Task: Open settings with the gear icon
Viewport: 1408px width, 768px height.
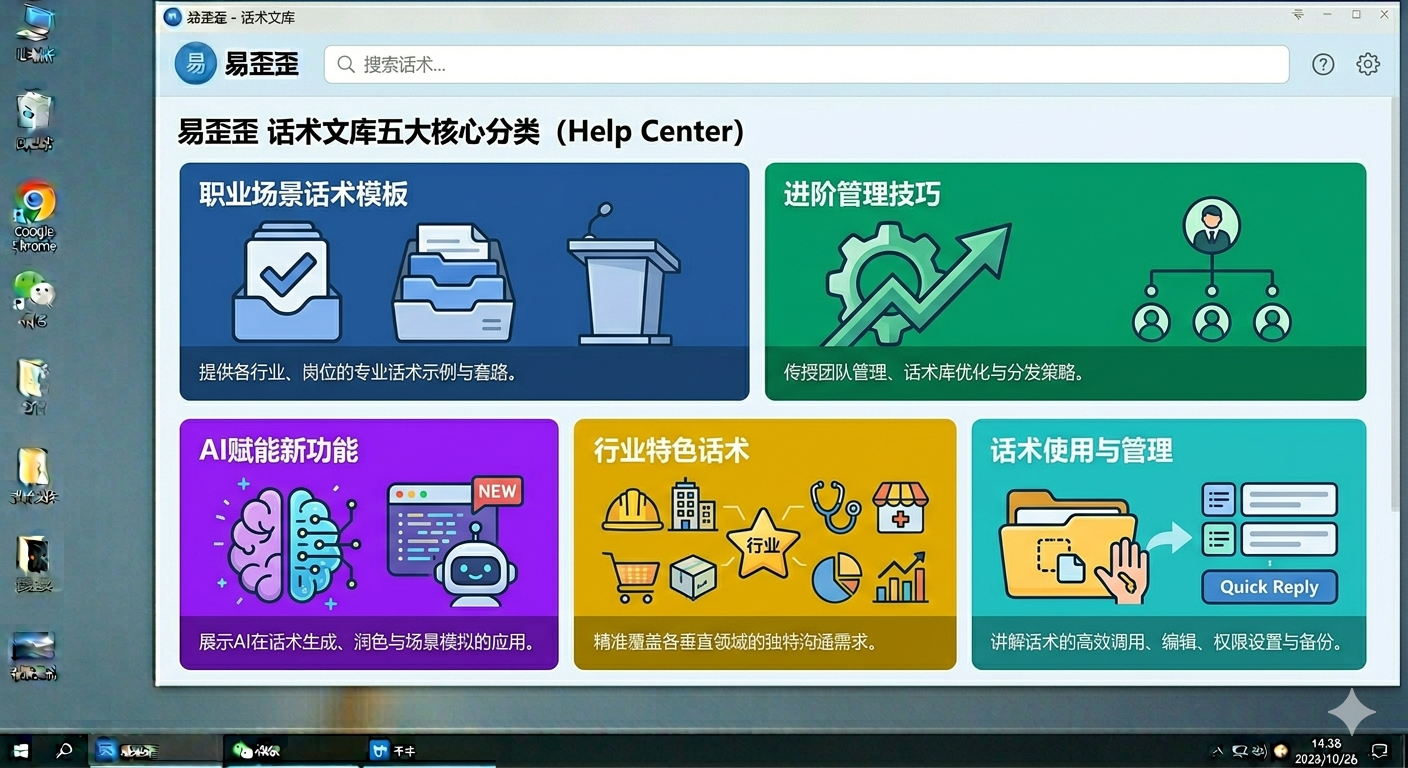Action: tap(1367, 63)
